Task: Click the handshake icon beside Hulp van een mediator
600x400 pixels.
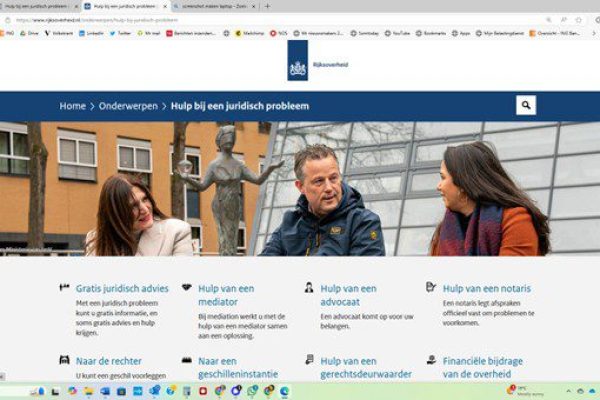Action: [186, 287]
